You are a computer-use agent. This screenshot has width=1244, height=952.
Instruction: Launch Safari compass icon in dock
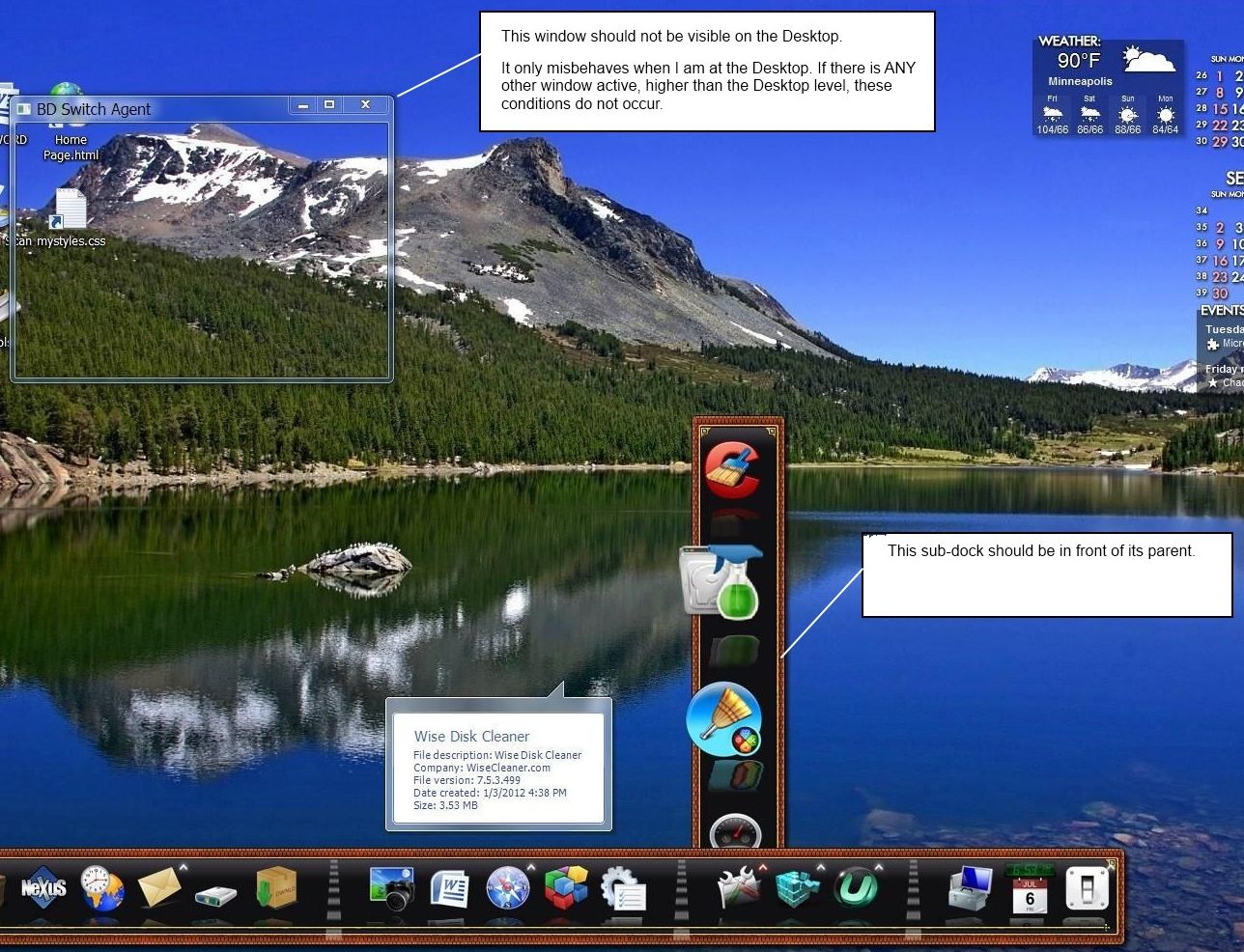(x=507, y=888)
